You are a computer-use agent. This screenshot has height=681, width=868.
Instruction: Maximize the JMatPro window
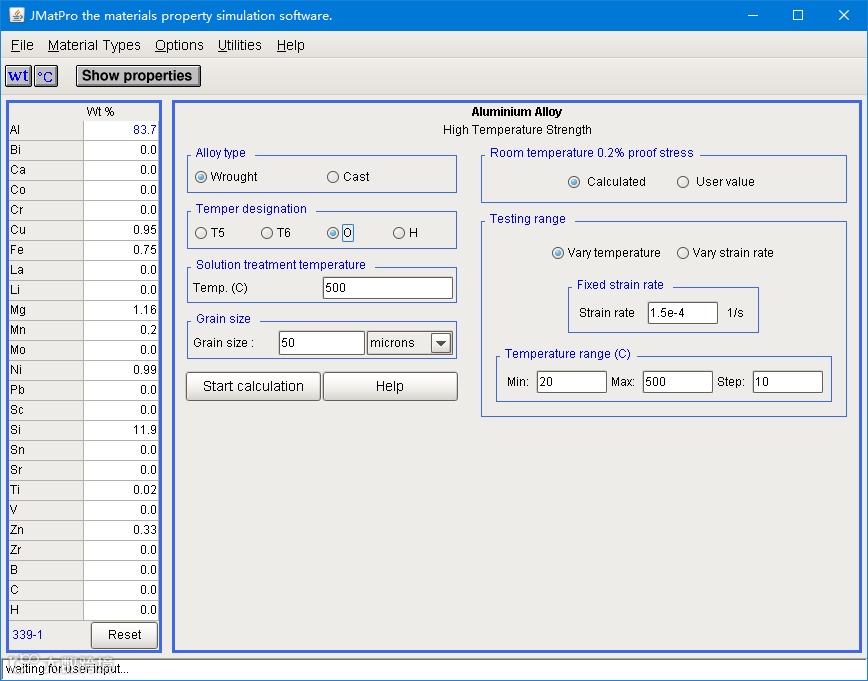798,15
